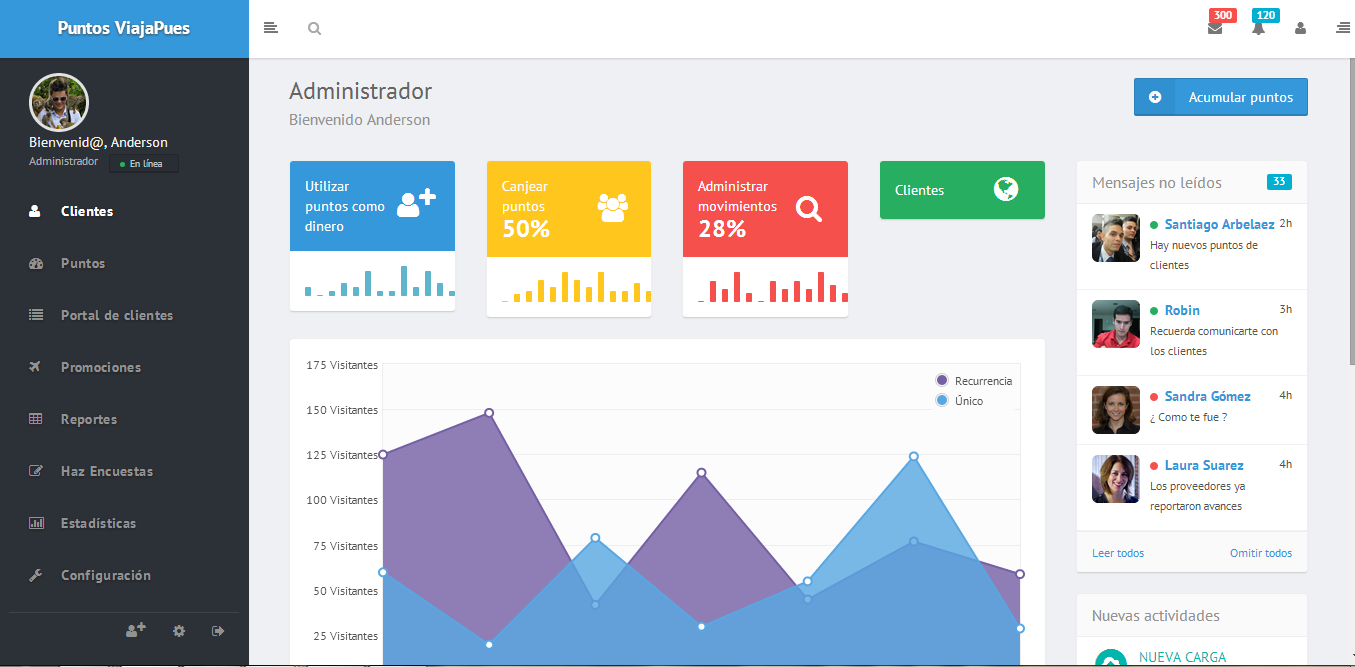Viewport: 1355px width, 667px height.
Task: Toggle the Único legend swatch
Action: 941,400
